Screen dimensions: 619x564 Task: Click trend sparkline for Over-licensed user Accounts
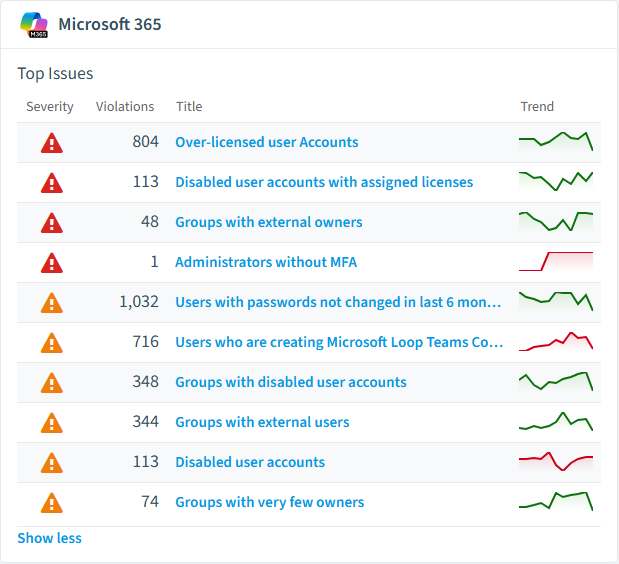point(556,141)
